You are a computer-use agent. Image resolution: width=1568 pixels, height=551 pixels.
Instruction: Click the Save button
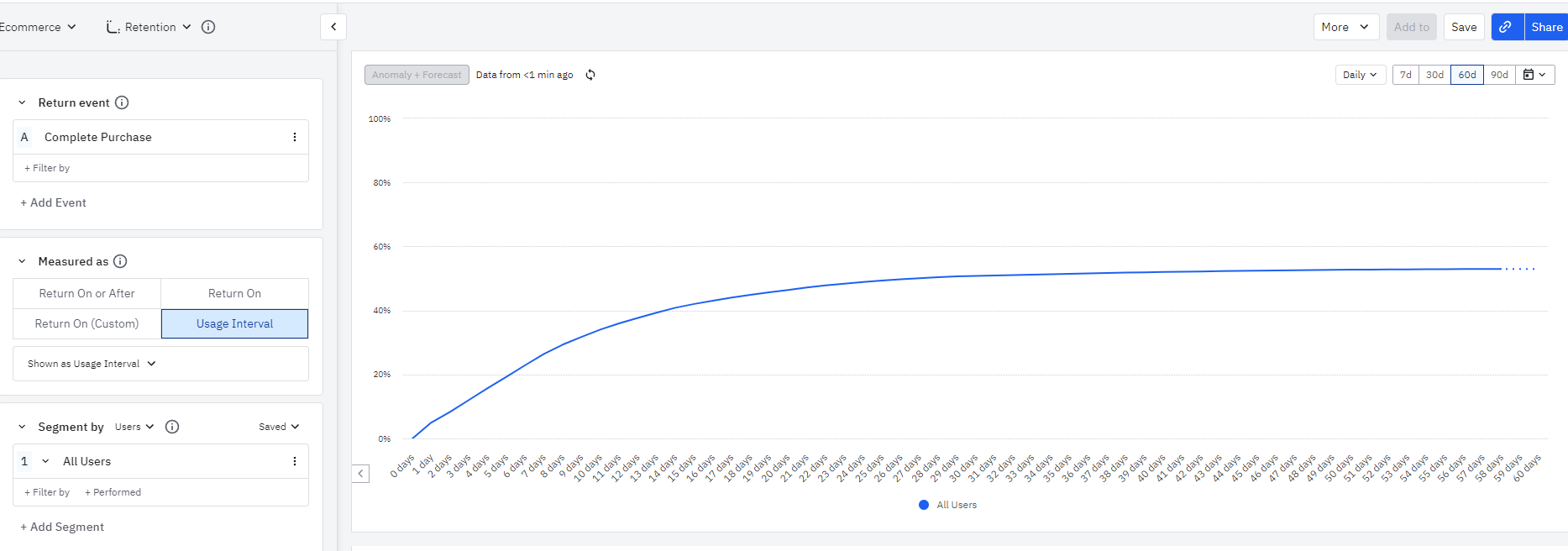tap(1464, 27)
